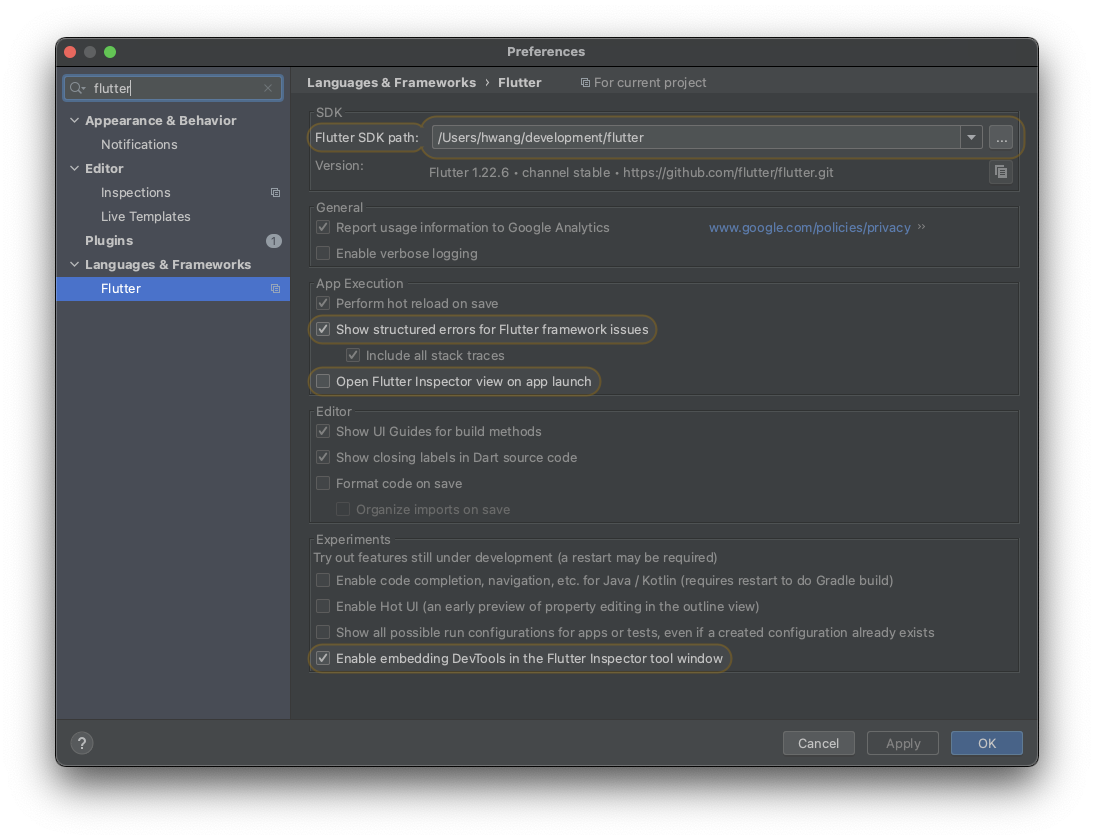Image resolution: width=1094 pixels, height=840 pixels.
Task: Click the Plugins update badge
Action: tap(274, 241)
